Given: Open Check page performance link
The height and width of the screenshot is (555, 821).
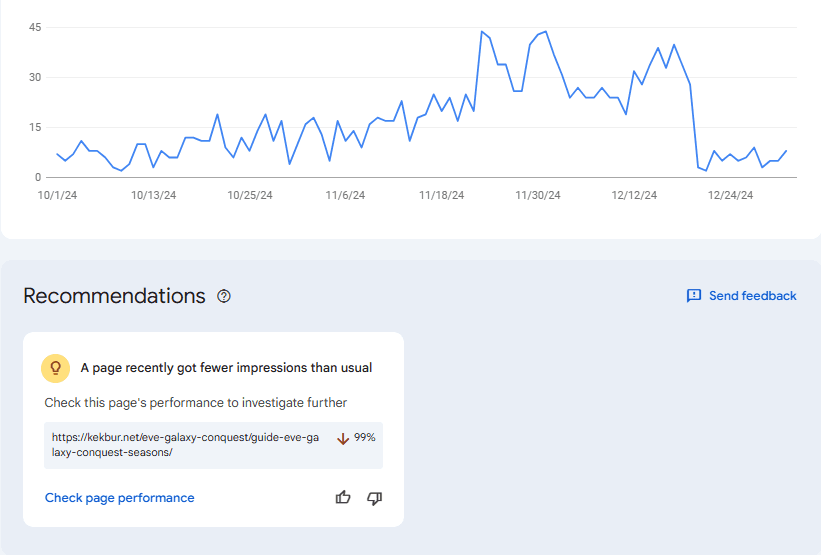Looking at the screenshot, I should click(120, 498).
